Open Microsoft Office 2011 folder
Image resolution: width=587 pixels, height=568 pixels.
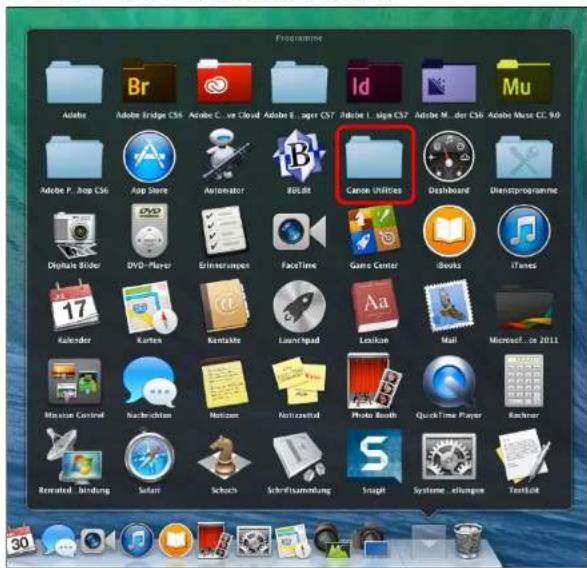pos(523,308)
